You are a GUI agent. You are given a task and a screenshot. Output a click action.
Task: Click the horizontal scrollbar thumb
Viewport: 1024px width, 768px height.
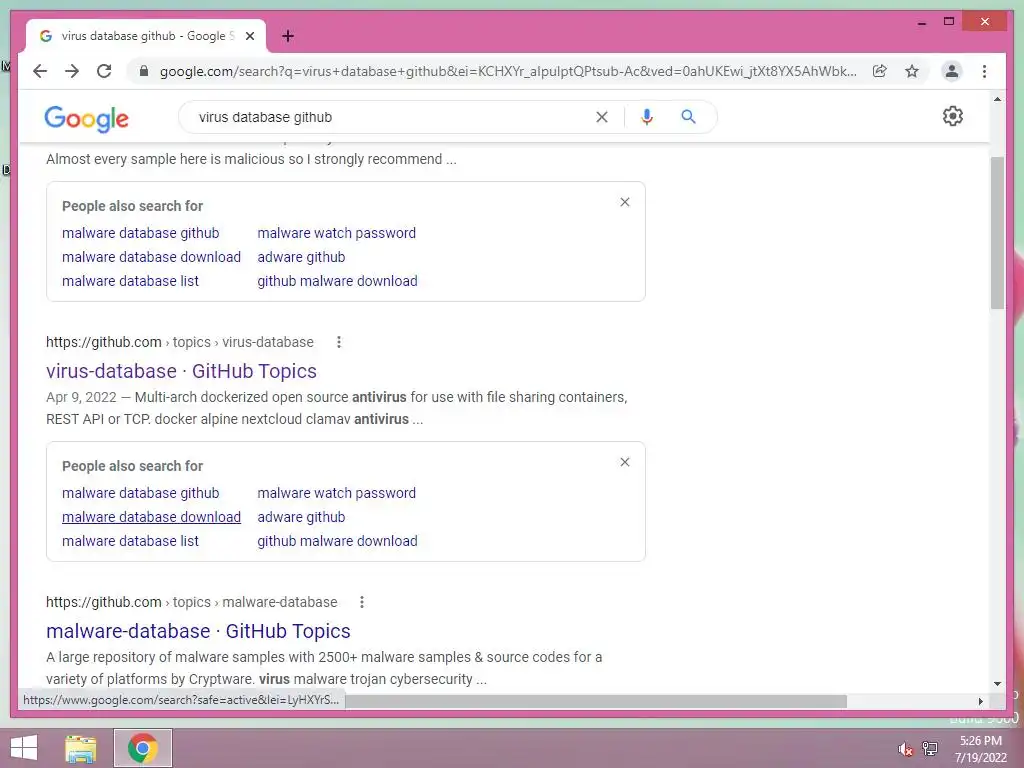[x=596, y=701]
